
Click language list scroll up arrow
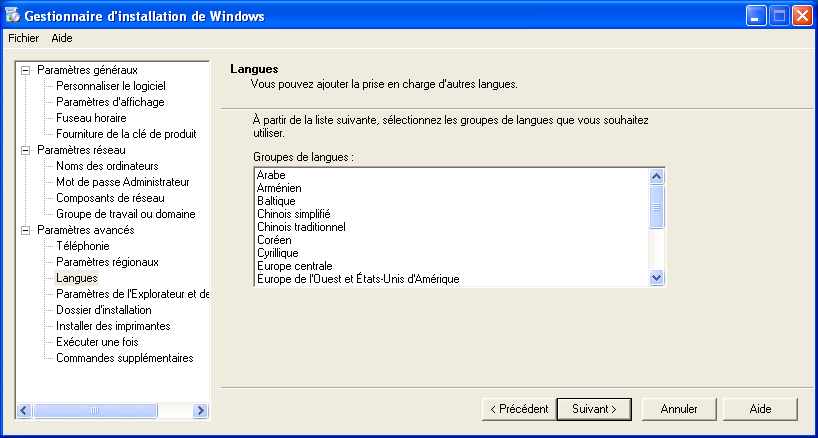click(x=656, y=176)
